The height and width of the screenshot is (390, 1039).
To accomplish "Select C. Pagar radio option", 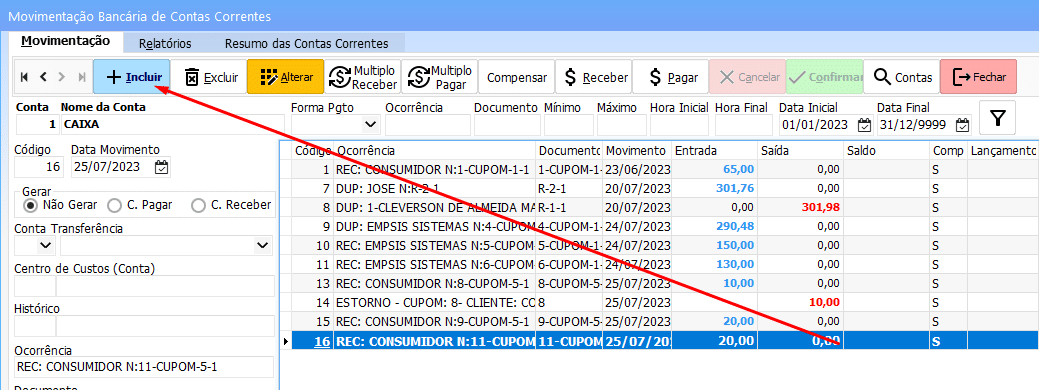I will (140, 205).
